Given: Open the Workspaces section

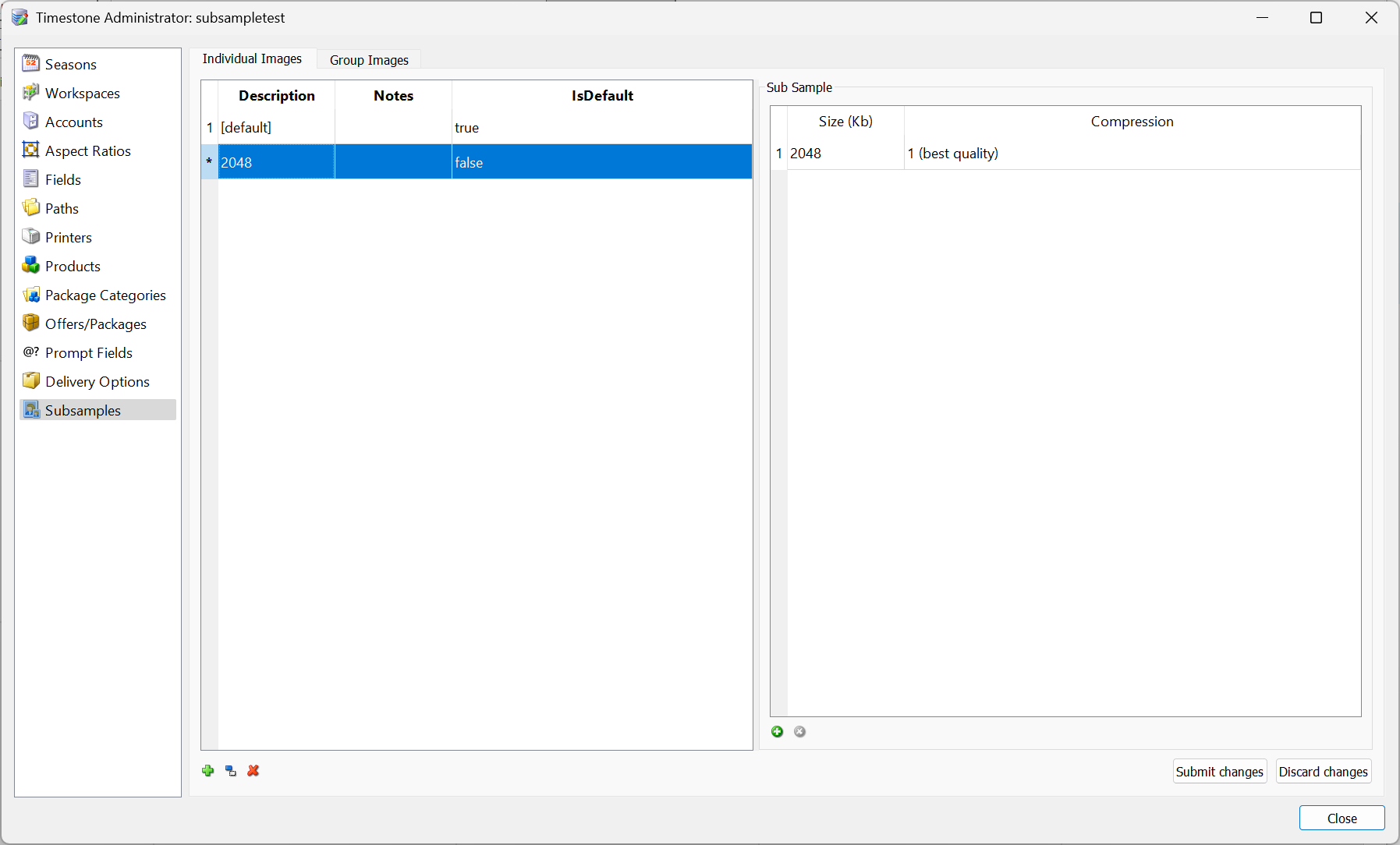Looking at the screenshot, I should coord(97,93).
